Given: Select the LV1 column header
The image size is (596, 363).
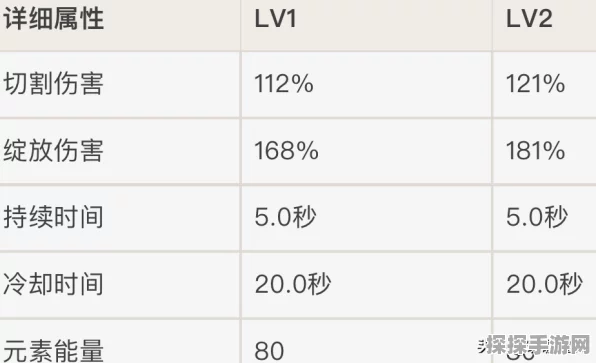Looking at the screenshot, I should [x=275, y=19].
